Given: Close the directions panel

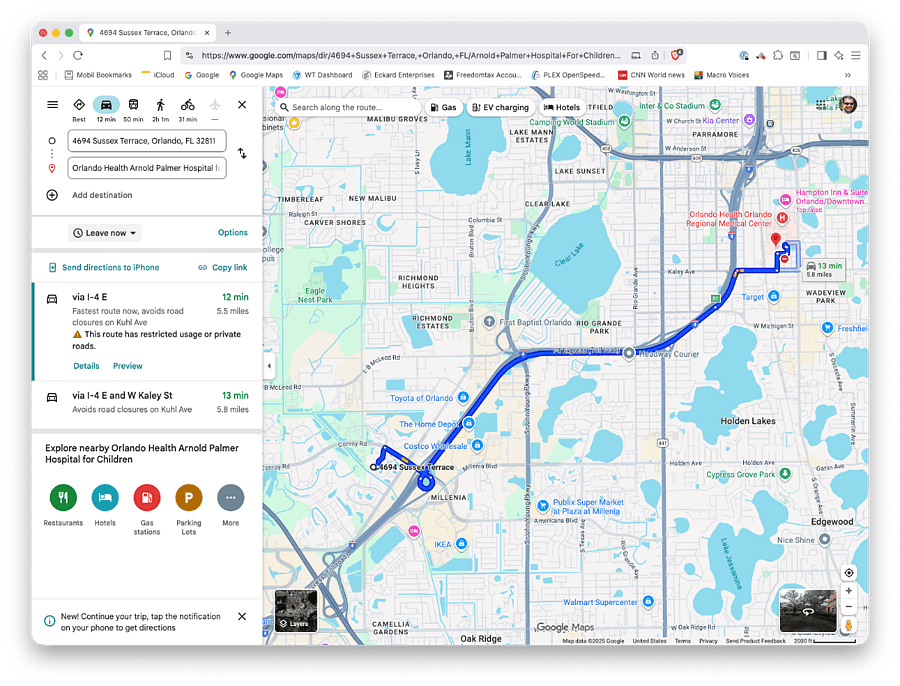Looking at the screenshot, I should [x=242, y=104].
